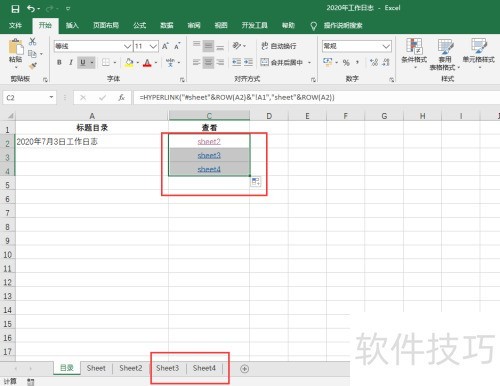Image resolution: width=500 pixels, height=386 pixels.
Task: Switch to 帮助 Help tab
Action: pos(288,25)
